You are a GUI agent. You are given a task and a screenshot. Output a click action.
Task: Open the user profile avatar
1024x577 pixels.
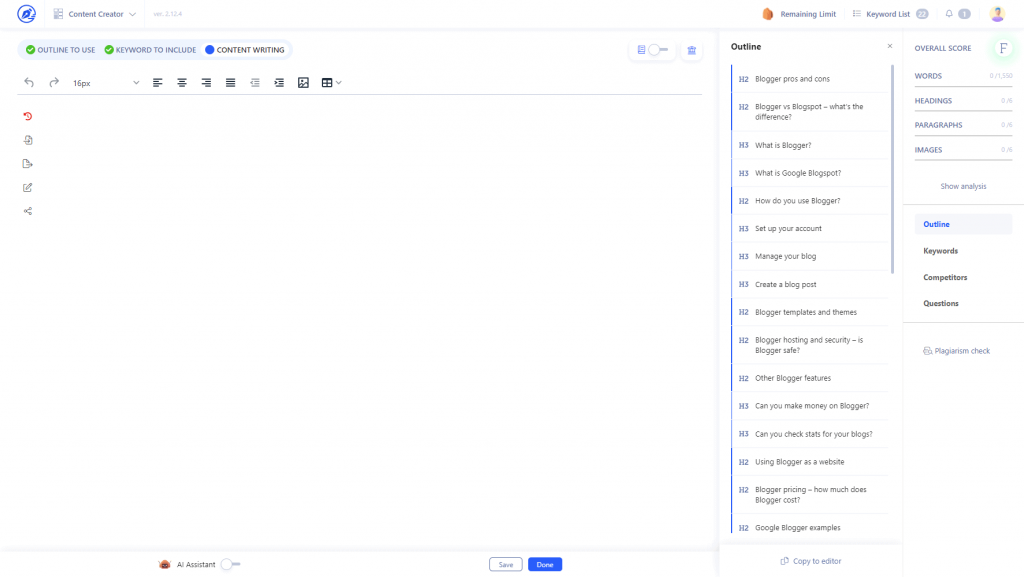coord(997,14)
